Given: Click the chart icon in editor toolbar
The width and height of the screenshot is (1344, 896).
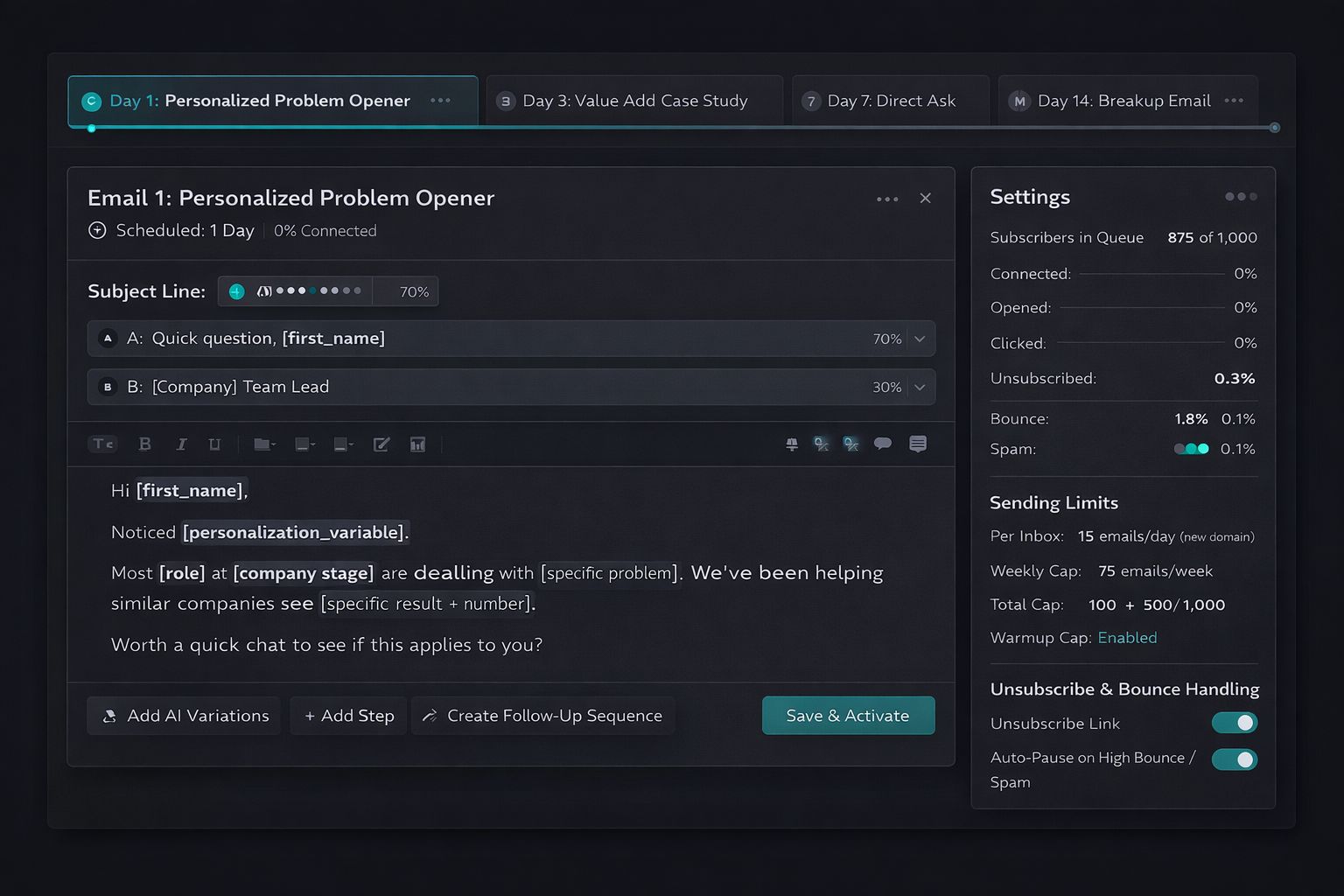Looking at the screenshot, I should point(417,444).
